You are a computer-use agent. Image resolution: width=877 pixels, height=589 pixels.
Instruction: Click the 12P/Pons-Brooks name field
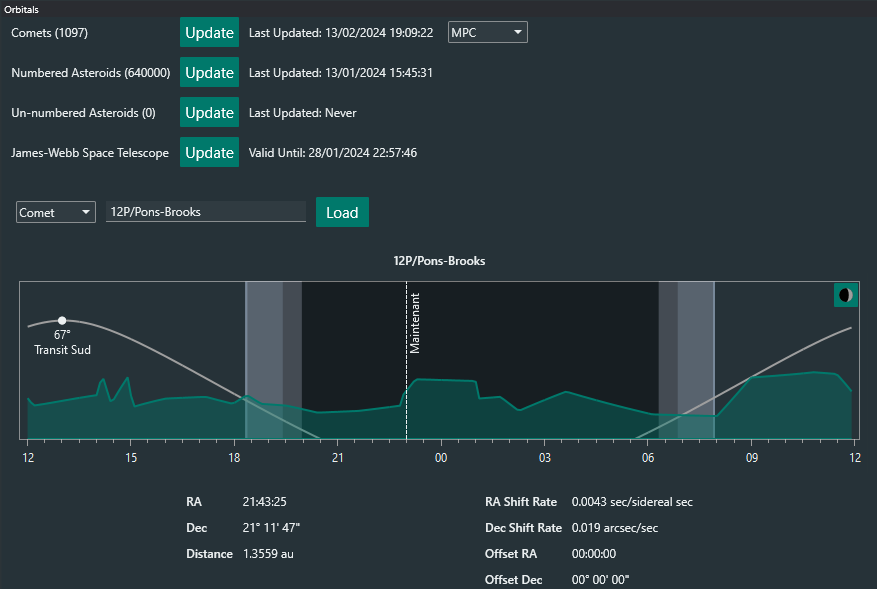coord(205,212)
